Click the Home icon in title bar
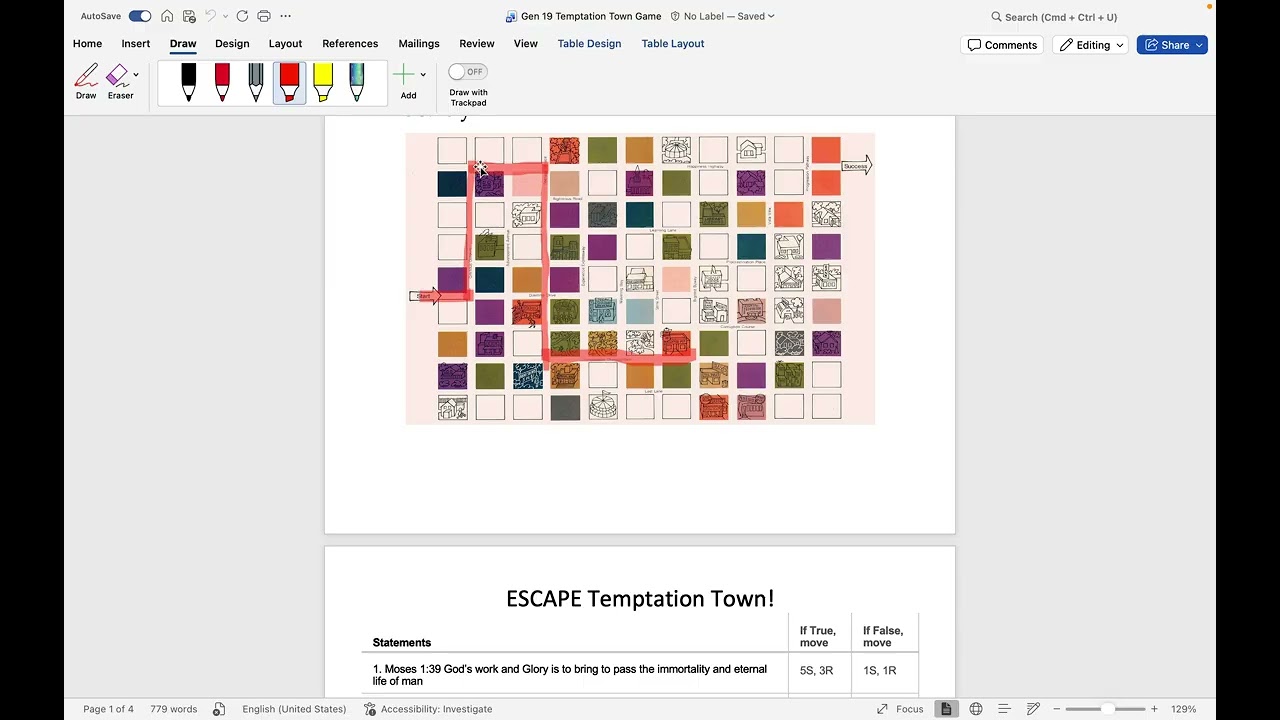This screenshot has height=720, width=1280. click(x=167, y=16)
